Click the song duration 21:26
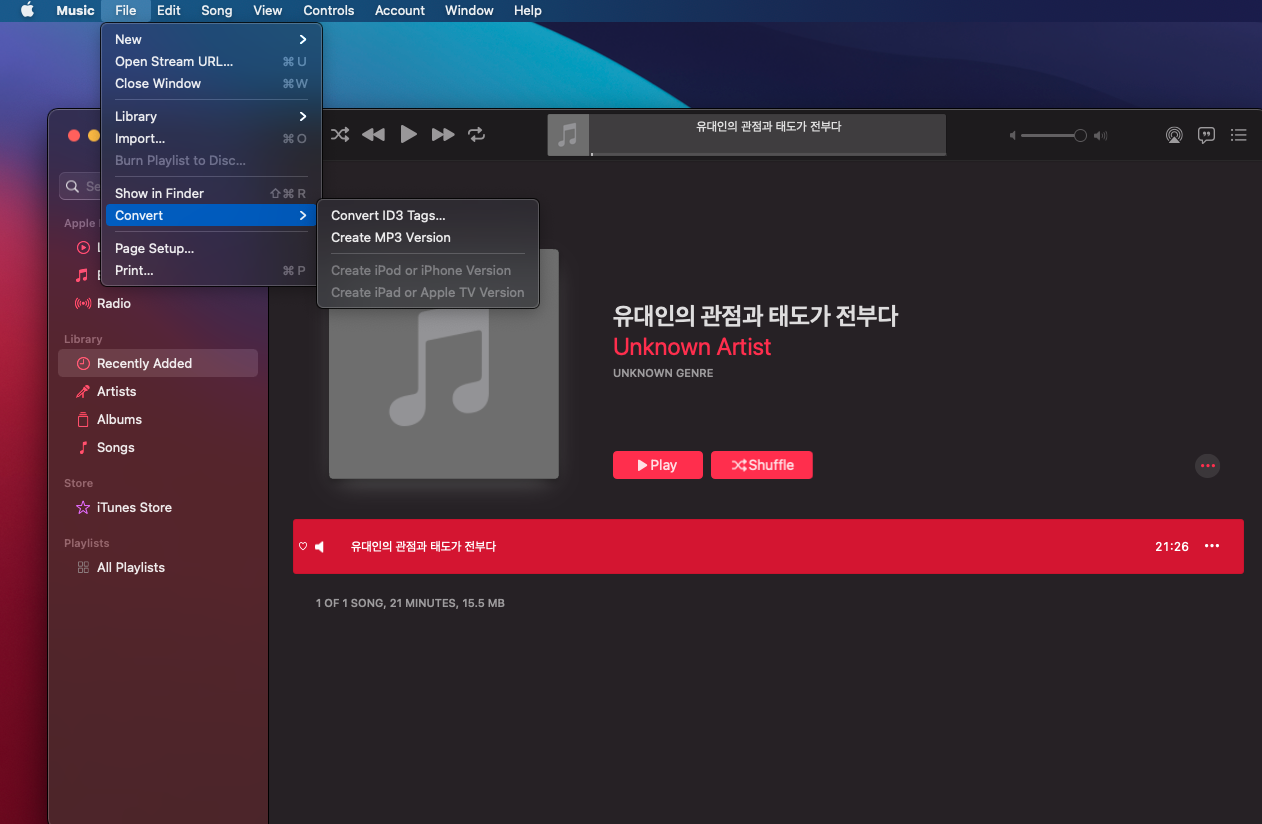Screen dimensions: 1262x824 pyautogui.click(x=1172, y=546)
